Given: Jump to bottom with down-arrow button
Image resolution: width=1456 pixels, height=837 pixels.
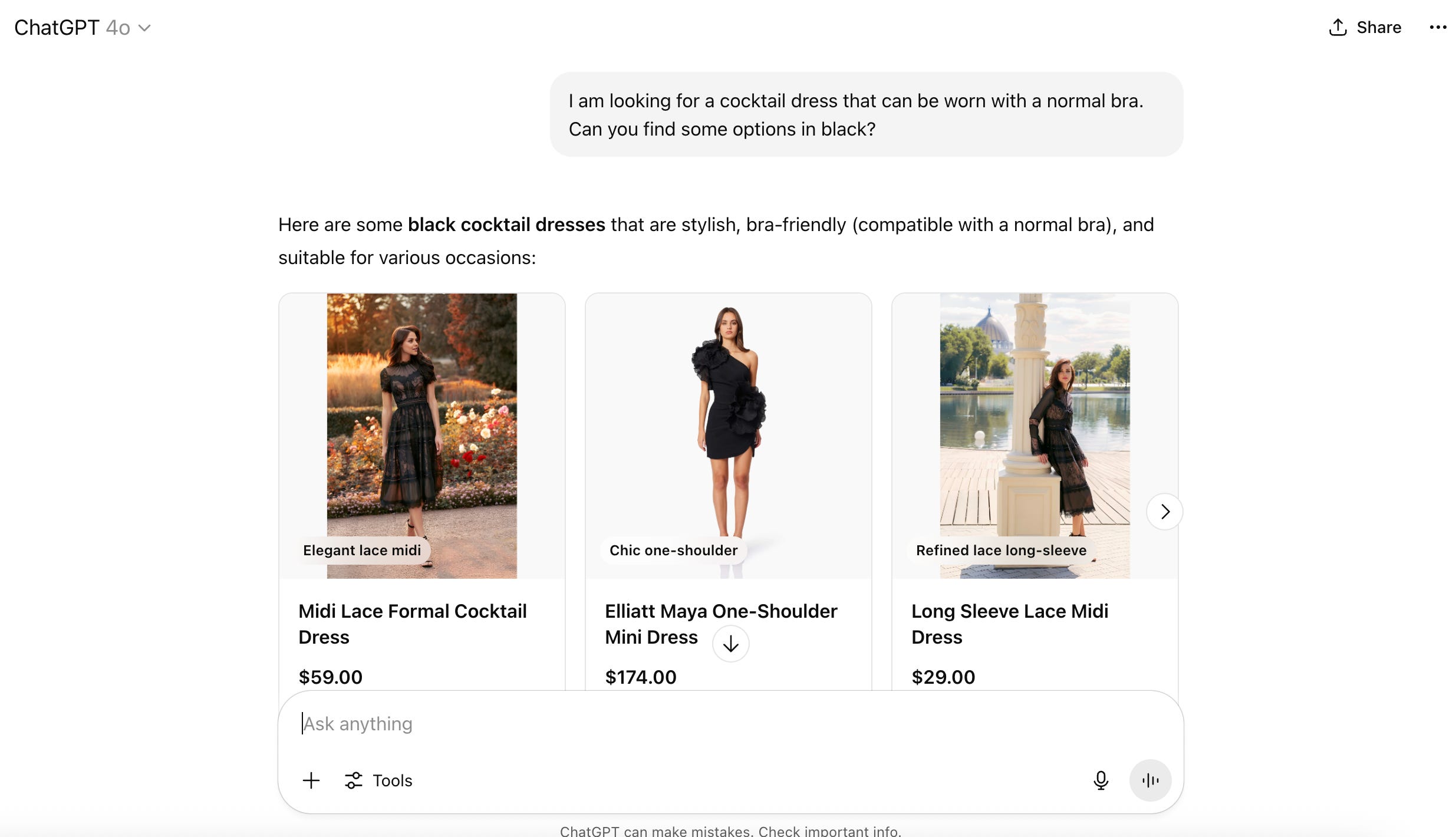Looking at the screenshot, I should (x=730, y=644).
